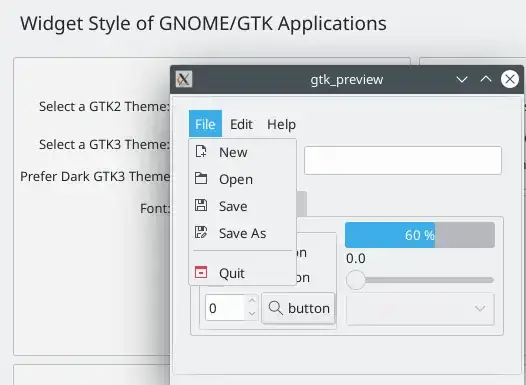The image size is (526, 385).
Task: Choose Save As from the File menu
Action: click(243, 233)
